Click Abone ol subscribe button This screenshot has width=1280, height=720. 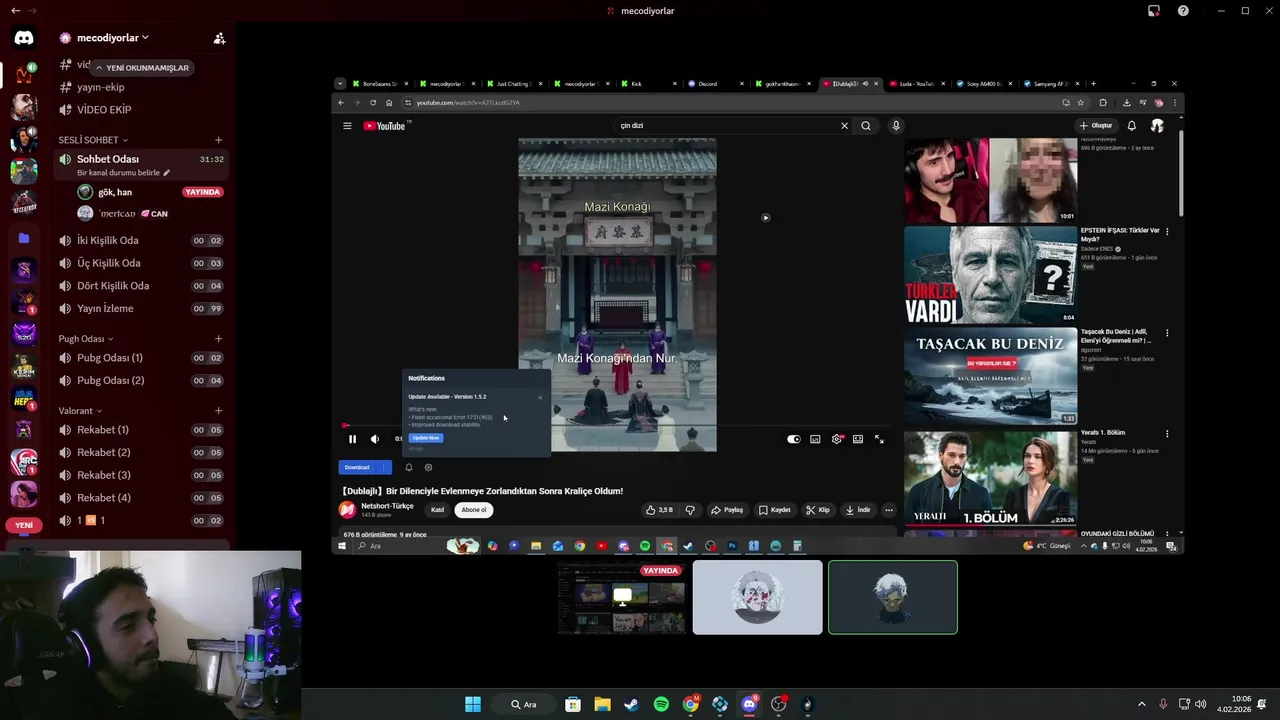click(x=474, y=510)
